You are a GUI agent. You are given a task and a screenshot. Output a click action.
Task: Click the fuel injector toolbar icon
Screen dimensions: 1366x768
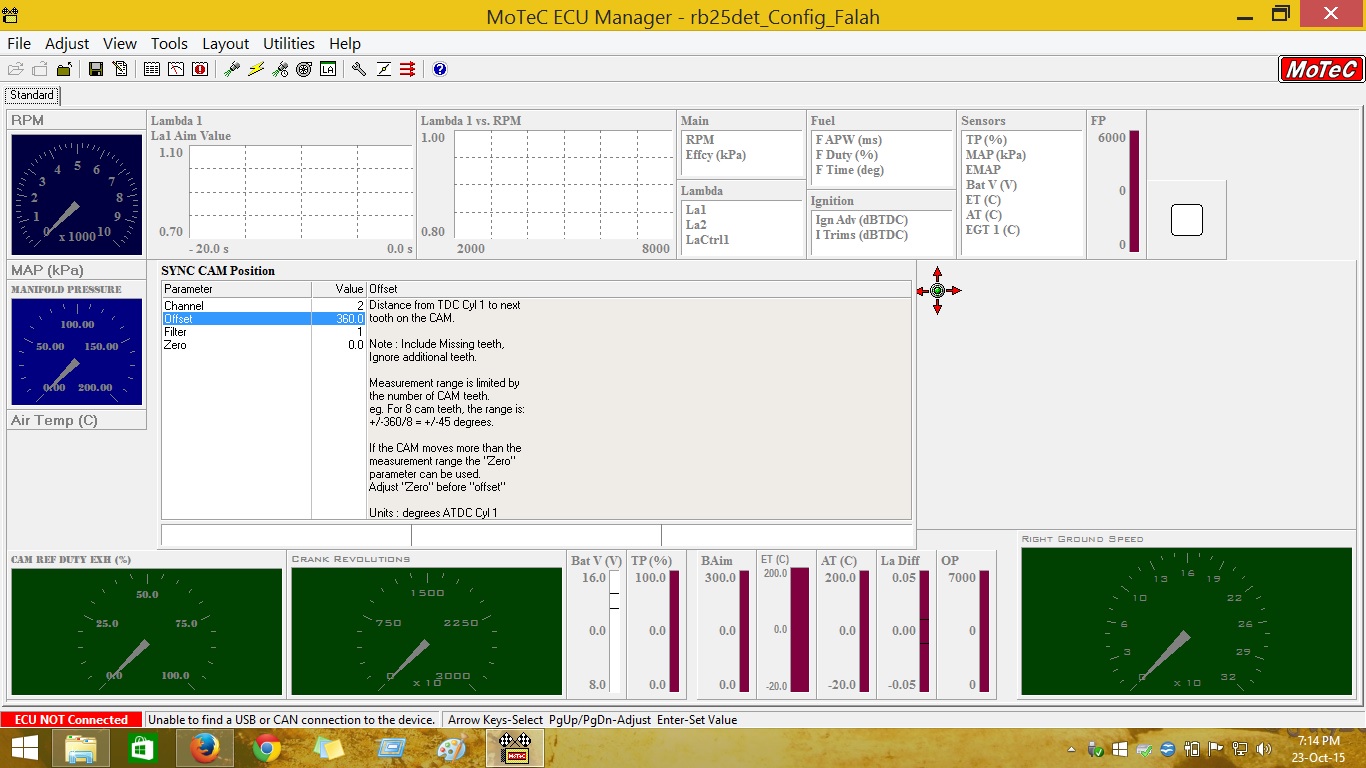(232, 69)
